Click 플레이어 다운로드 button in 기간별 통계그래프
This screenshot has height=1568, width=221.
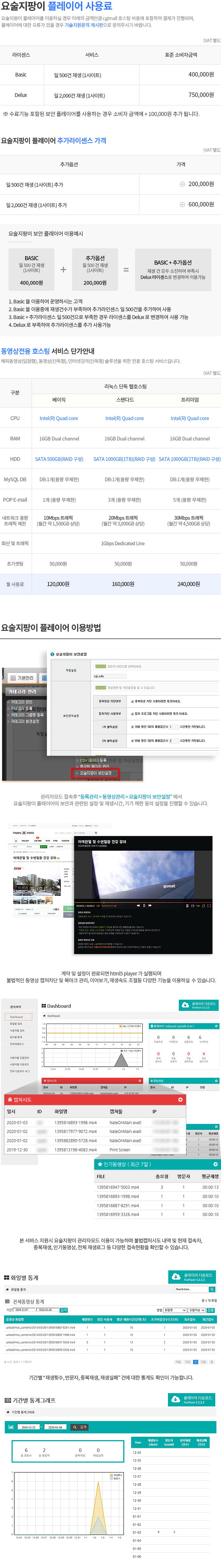coord(192,1399)
